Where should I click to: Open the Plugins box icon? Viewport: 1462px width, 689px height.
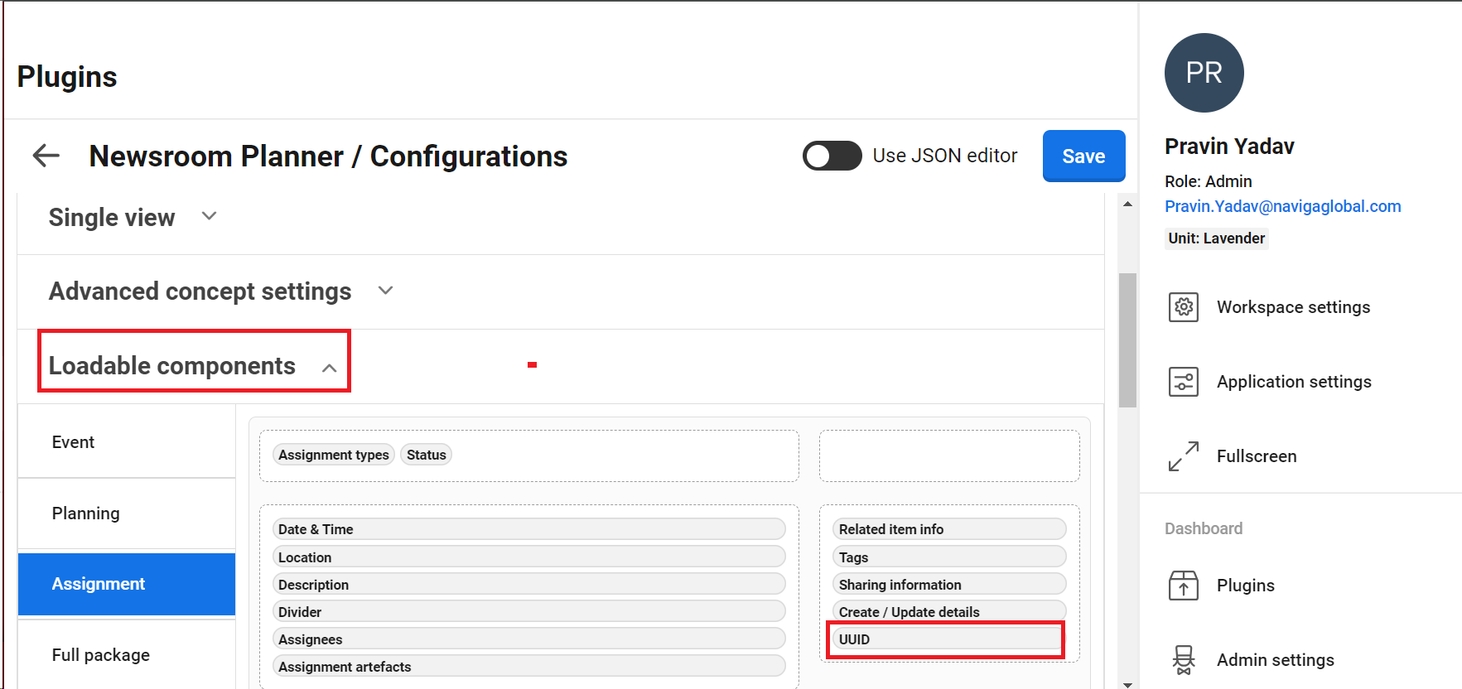click(1183, 586)
